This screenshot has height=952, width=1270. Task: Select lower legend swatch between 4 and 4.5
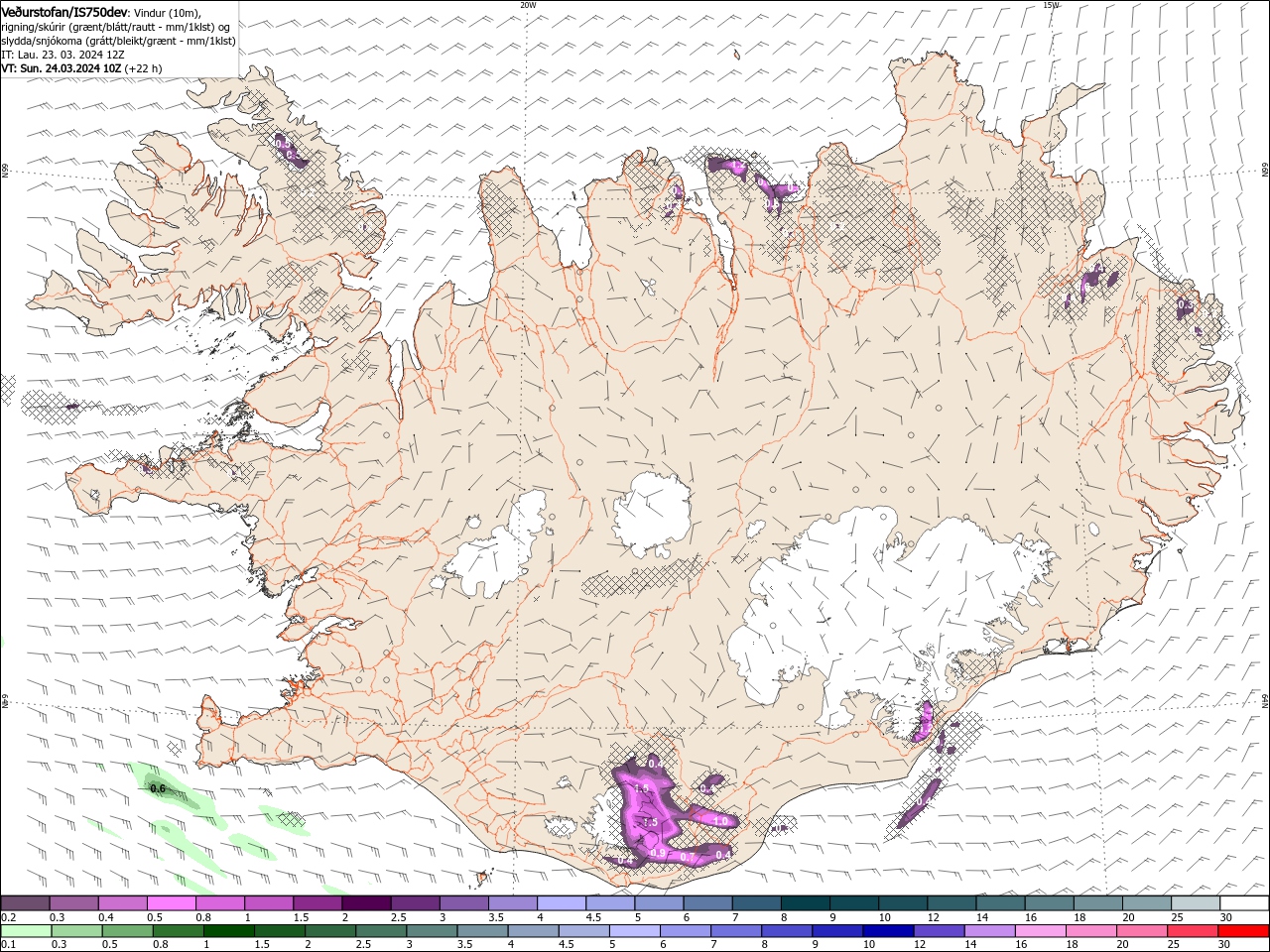(532, 931)
